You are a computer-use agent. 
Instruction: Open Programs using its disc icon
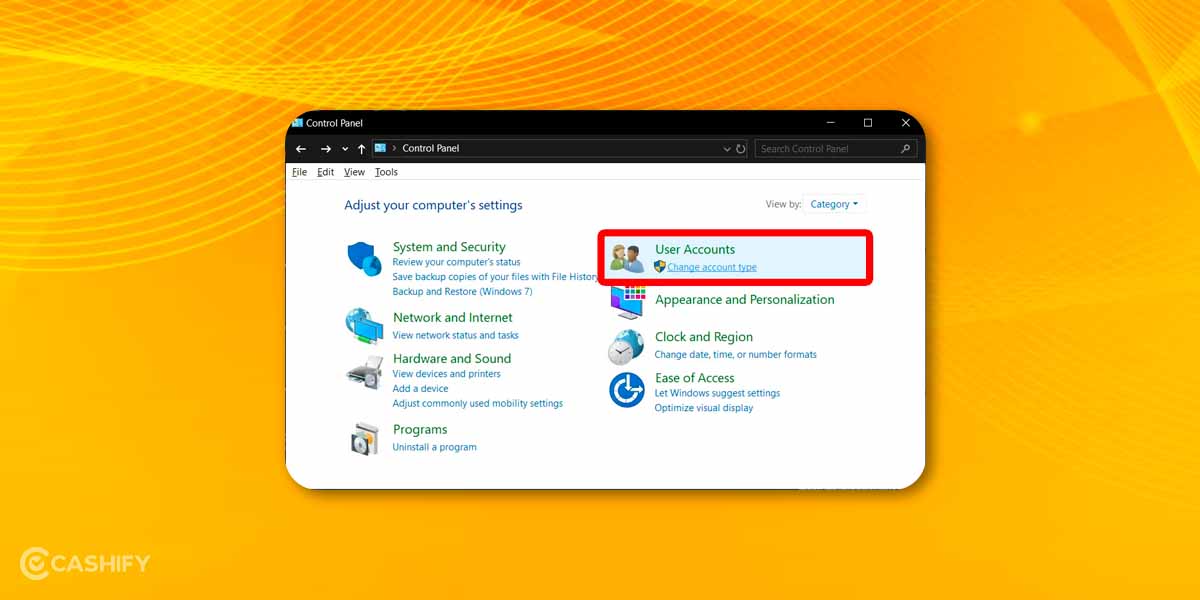click(x=364, y=438)
